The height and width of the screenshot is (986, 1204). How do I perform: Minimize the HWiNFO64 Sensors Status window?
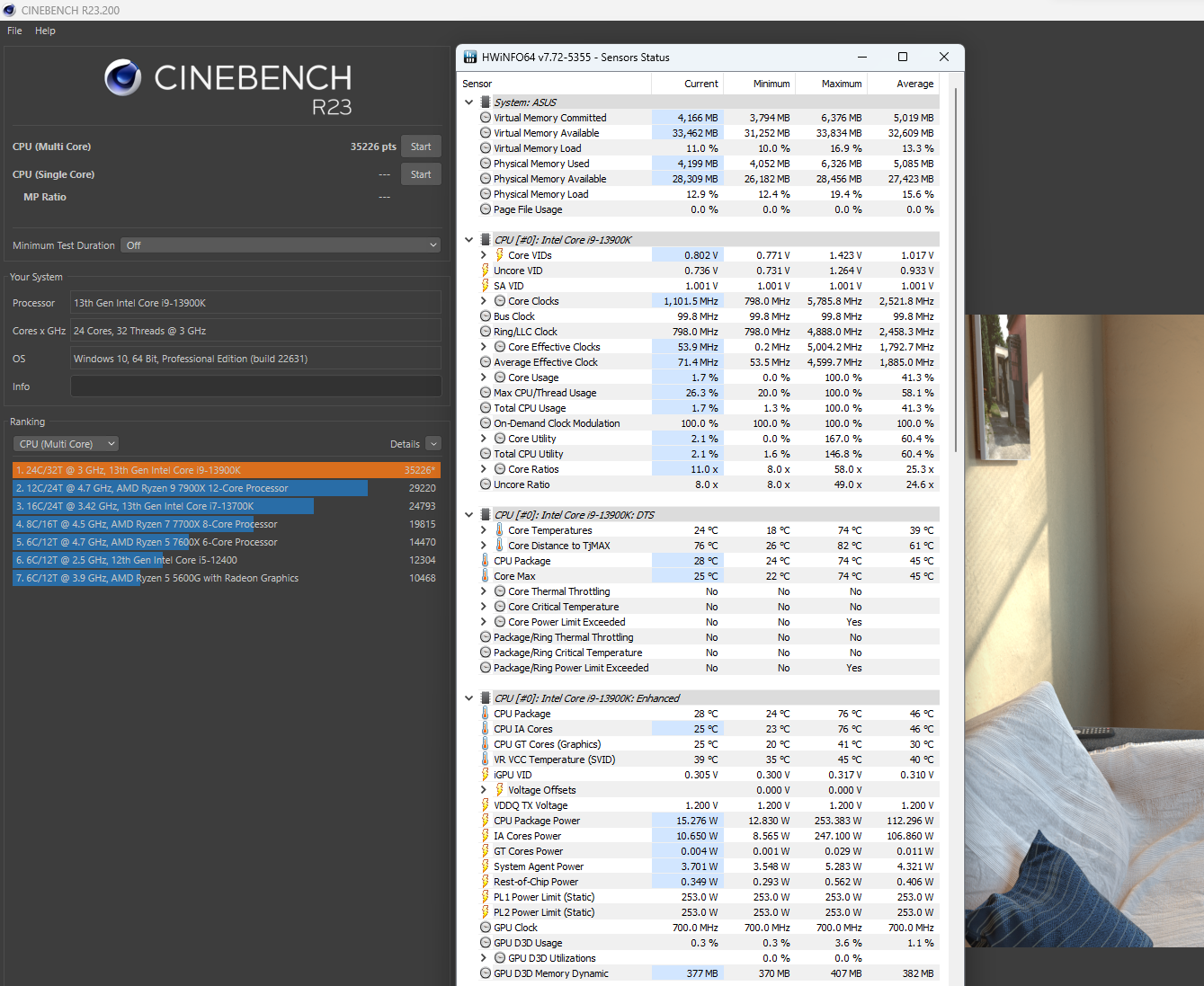[861, 57]
